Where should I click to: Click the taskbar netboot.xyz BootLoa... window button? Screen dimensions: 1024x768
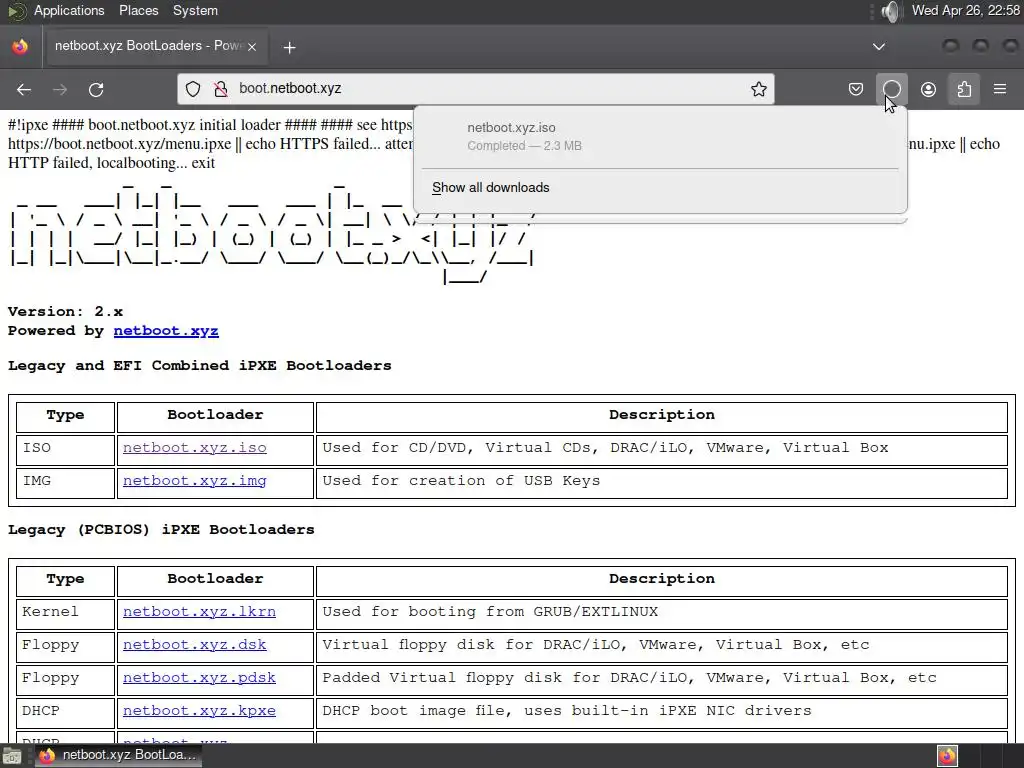118,755
